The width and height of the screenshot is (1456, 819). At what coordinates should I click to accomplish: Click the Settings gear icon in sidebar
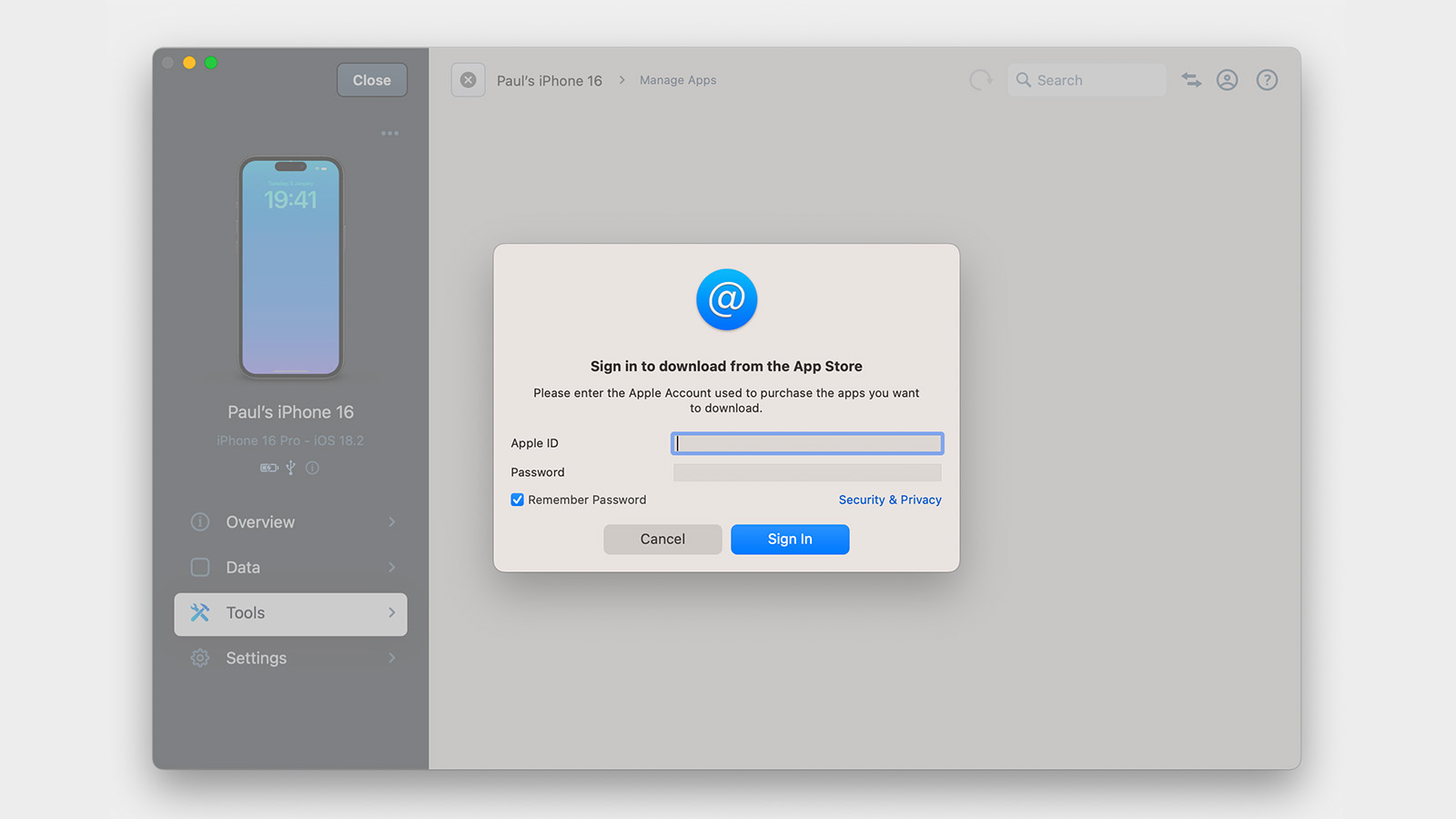point(200,658)
